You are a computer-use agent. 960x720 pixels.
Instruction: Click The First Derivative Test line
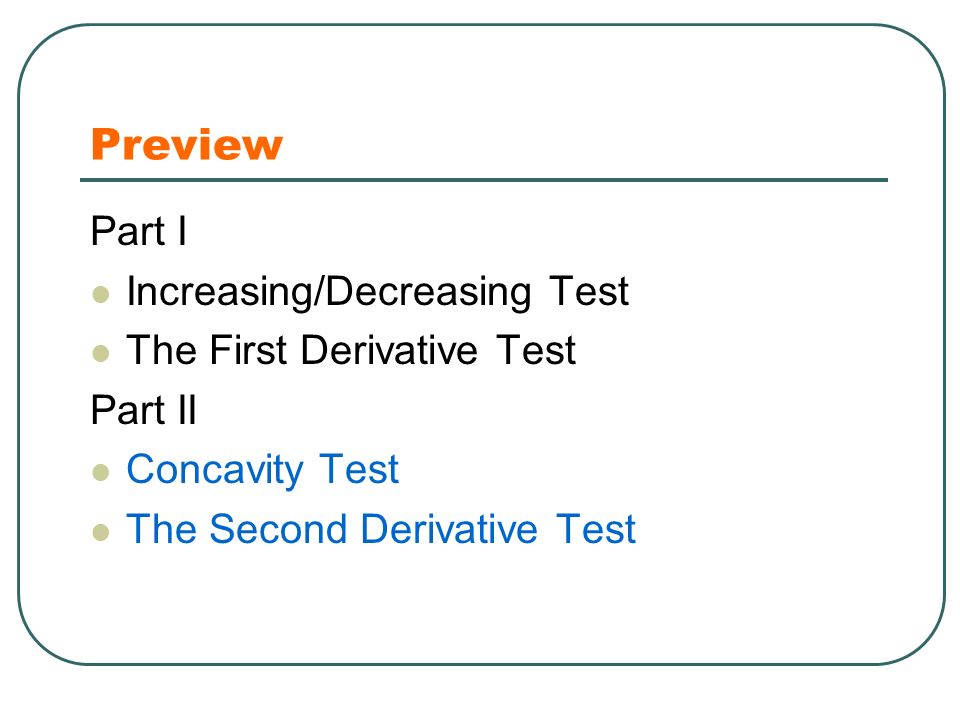coord(351,350)
